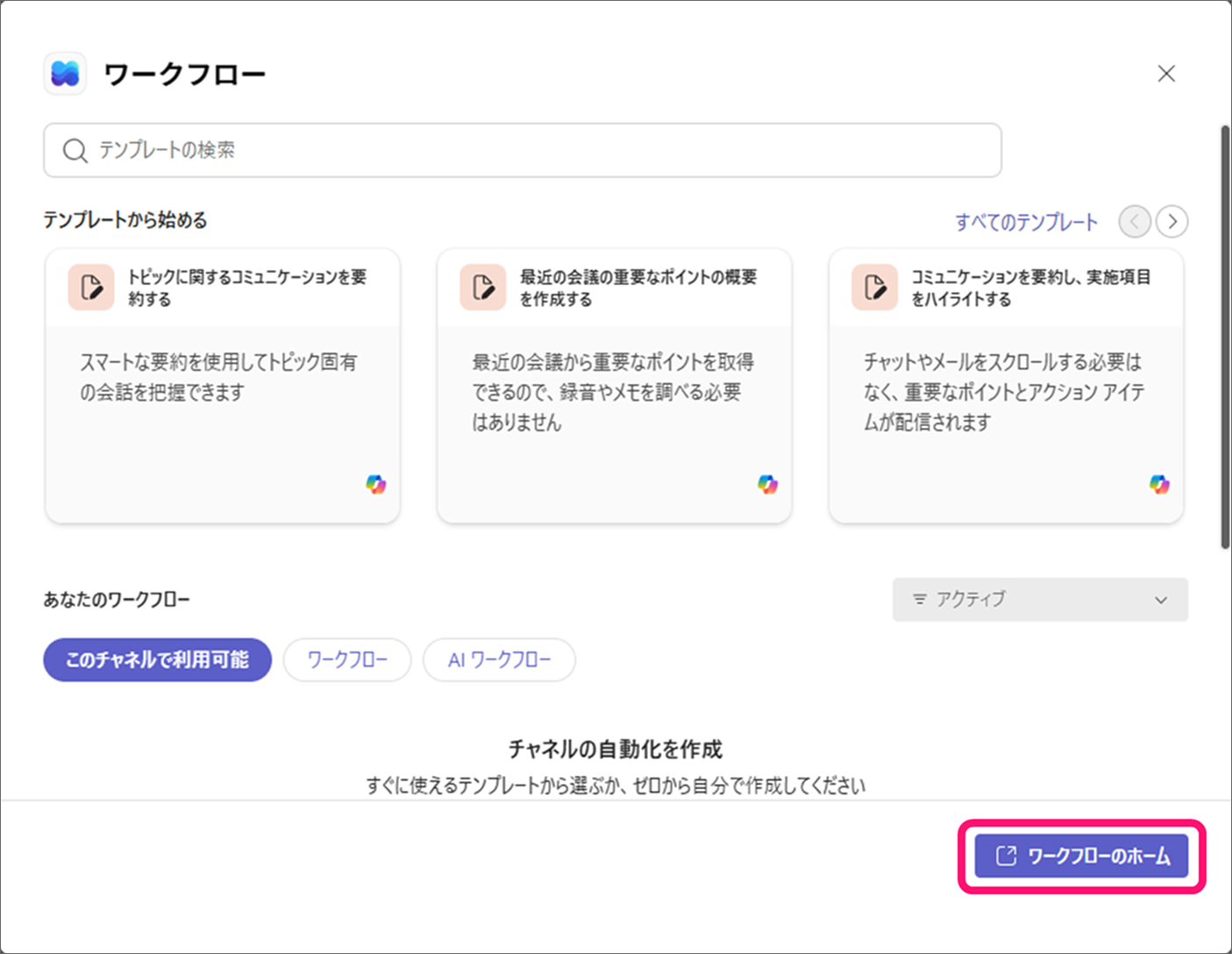Screen dimensions: 1232x954
Task: Click document icon on 最近の会議の重要なポイント card
Action: pyautogui.click(x=483, y=288)
